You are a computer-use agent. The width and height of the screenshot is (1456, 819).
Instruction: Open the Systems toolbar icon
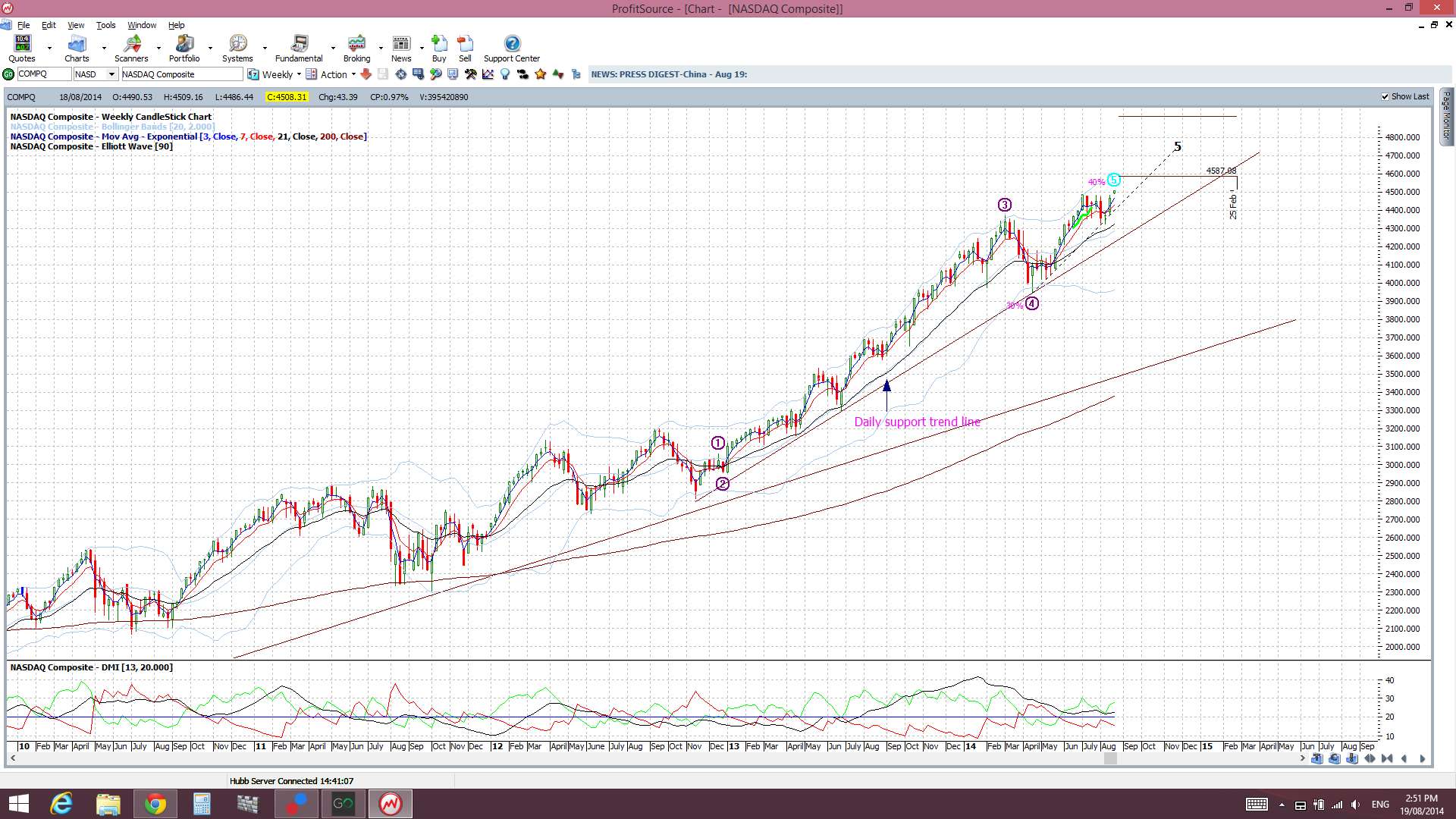point(237,49)
